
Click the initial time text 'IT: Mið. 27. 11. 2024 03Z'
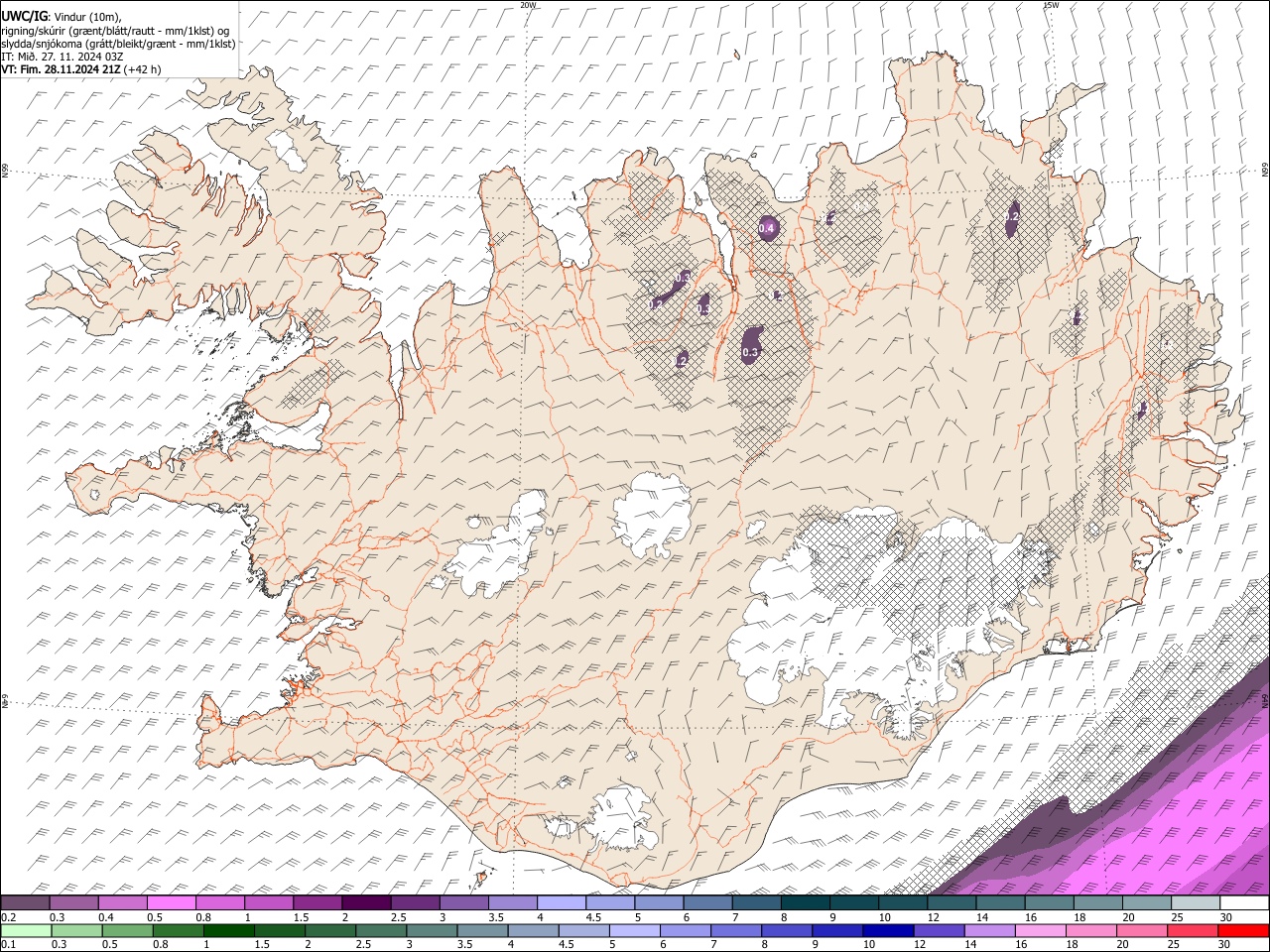coord(62,57)
